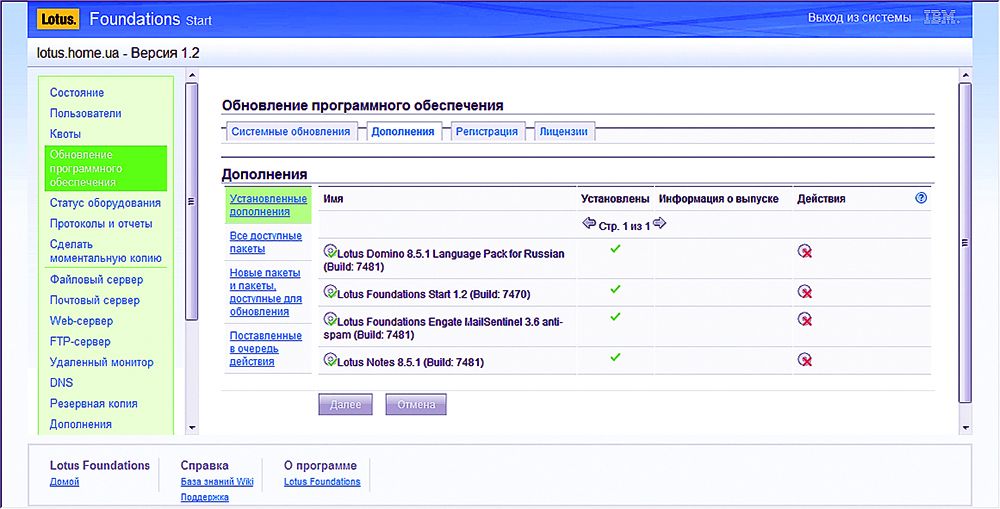This screenshot has width=1000, height=509.
Task: Click the installed checkmark for Lotus Foundations Start 1.2
Action: tap(615, 290)
